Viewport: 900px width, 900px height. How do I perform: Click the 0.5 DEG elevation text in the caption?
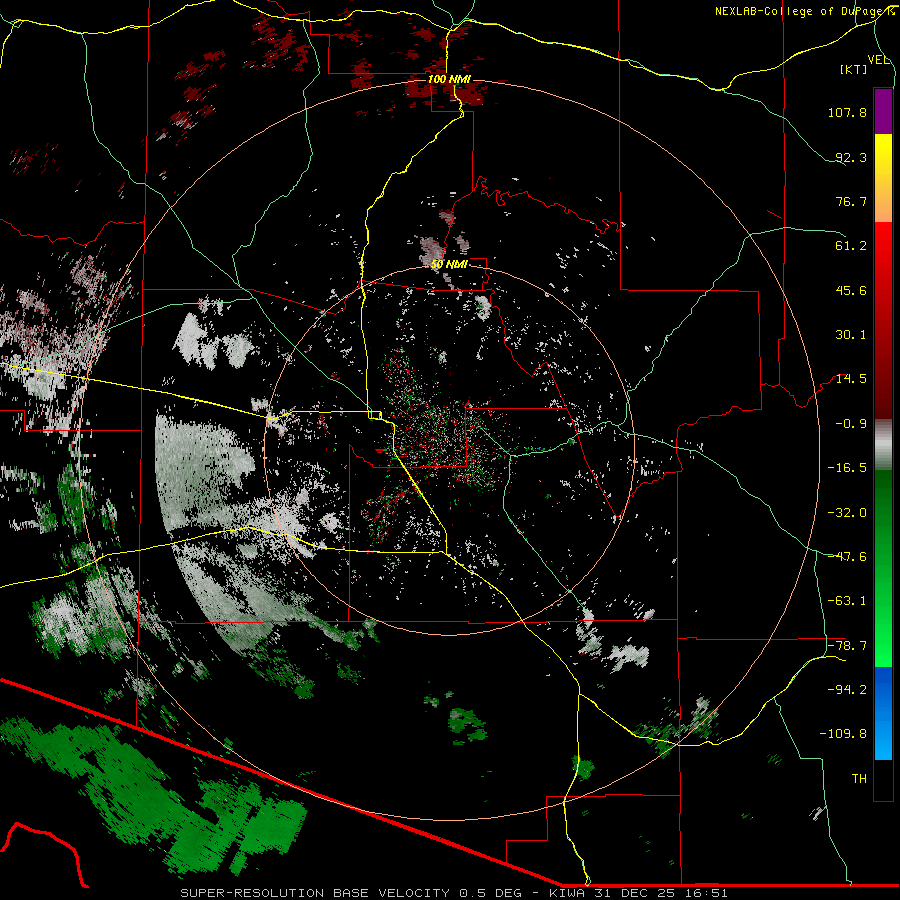(490, 893)
